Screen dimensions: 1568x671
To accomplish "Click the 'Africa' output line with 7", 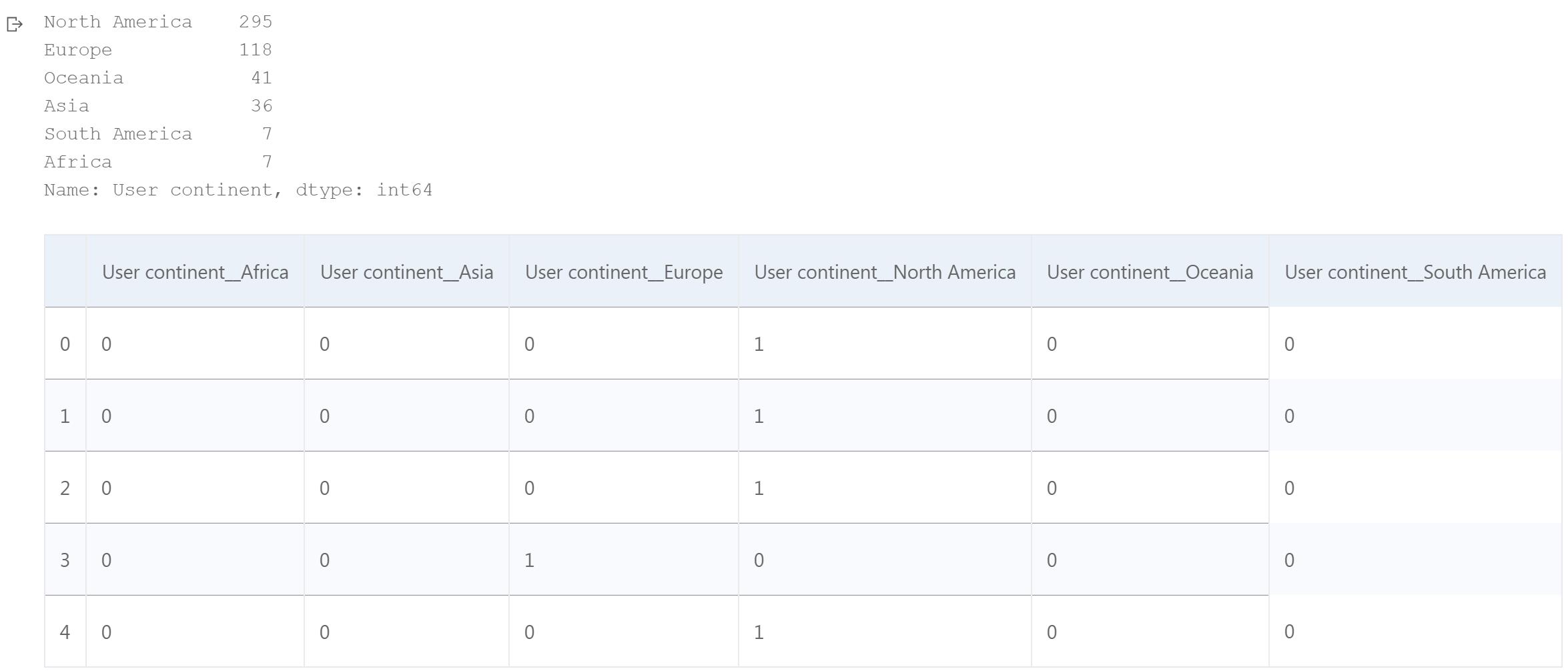I will 158,162.
